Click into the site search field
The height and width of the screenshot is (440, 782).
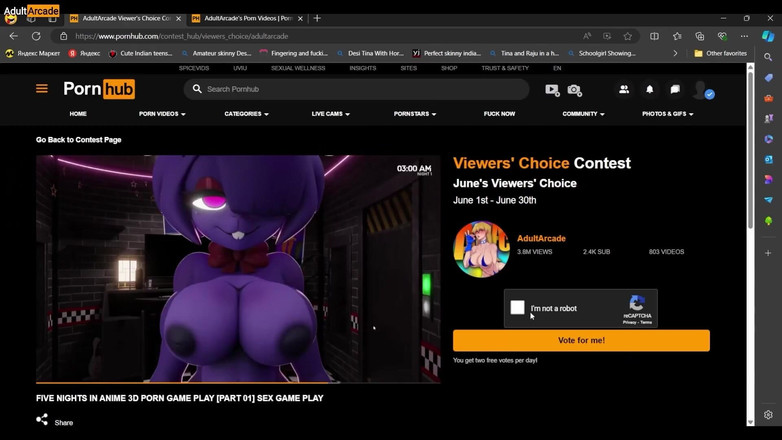tap(360, 89)
